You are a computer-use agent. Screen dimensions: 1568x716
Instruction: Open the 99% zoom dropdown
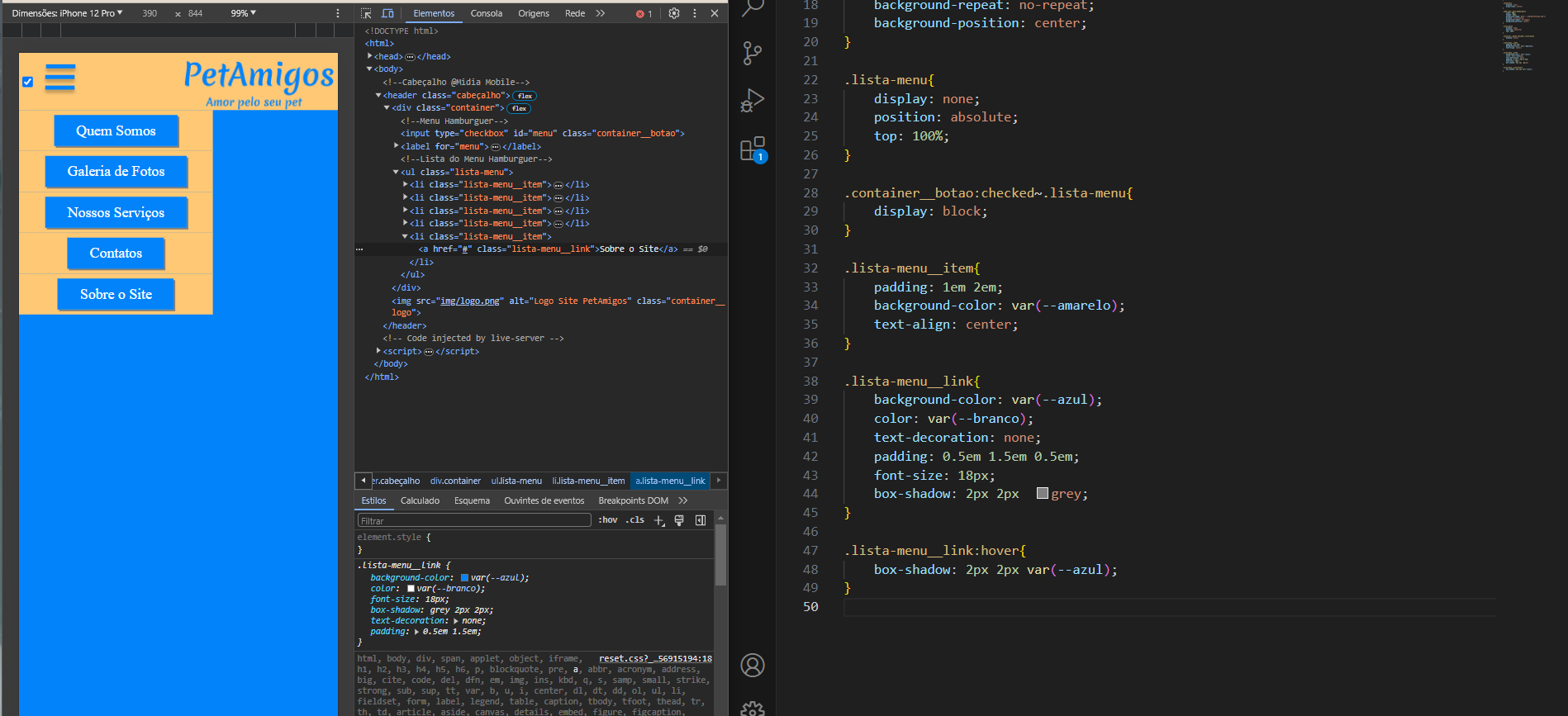pos(243,13)
